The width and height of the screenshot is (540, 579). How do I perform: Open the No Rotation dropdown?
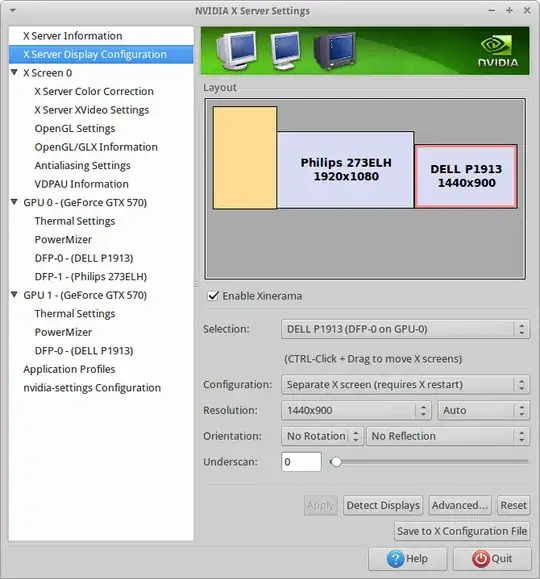tap(322, 436)
